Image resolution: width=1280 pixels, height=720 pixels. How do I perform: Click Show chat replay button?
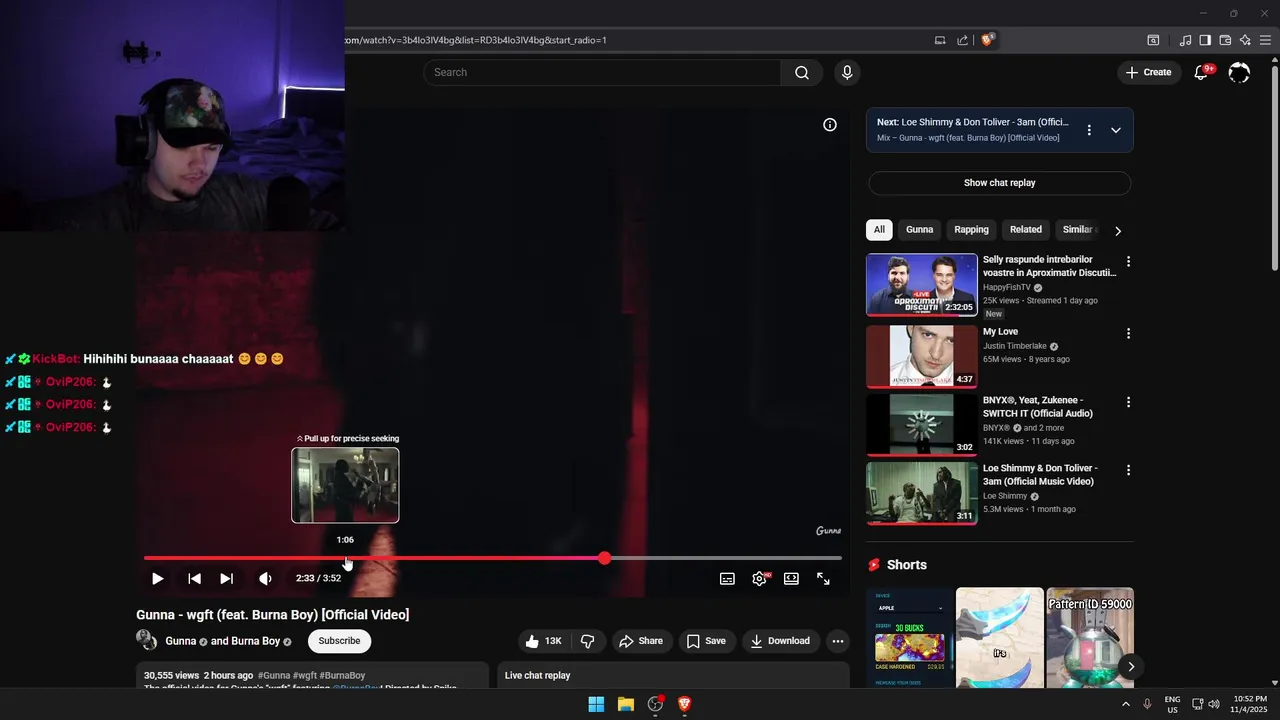point(1000,183)
